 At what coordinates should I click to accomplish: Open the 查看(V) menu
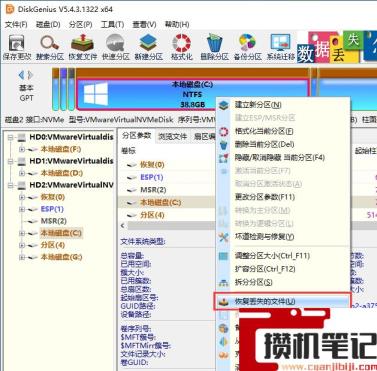point(144,24)
